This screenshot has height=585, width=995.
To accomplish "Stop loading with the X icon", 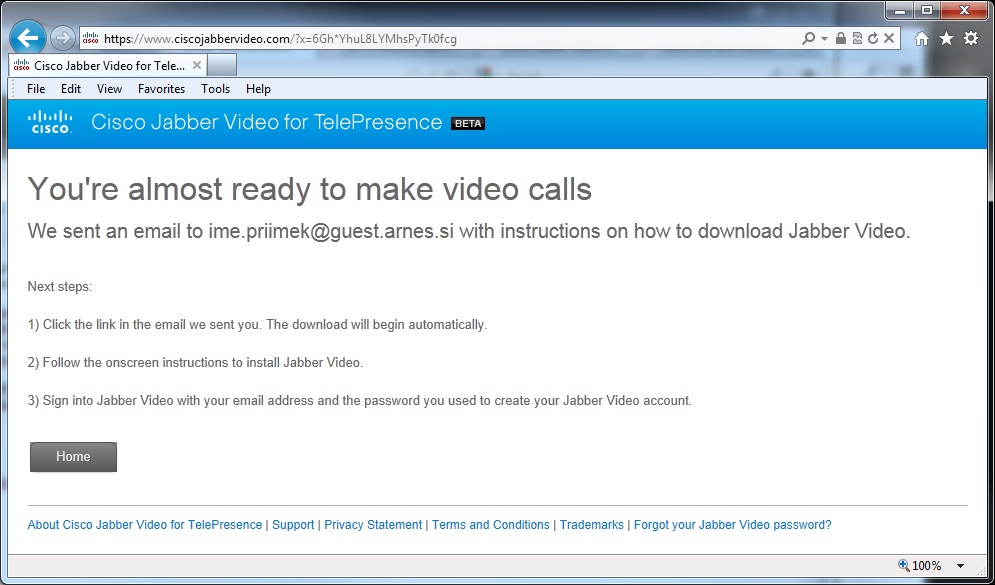I will [x=889, y=38].
